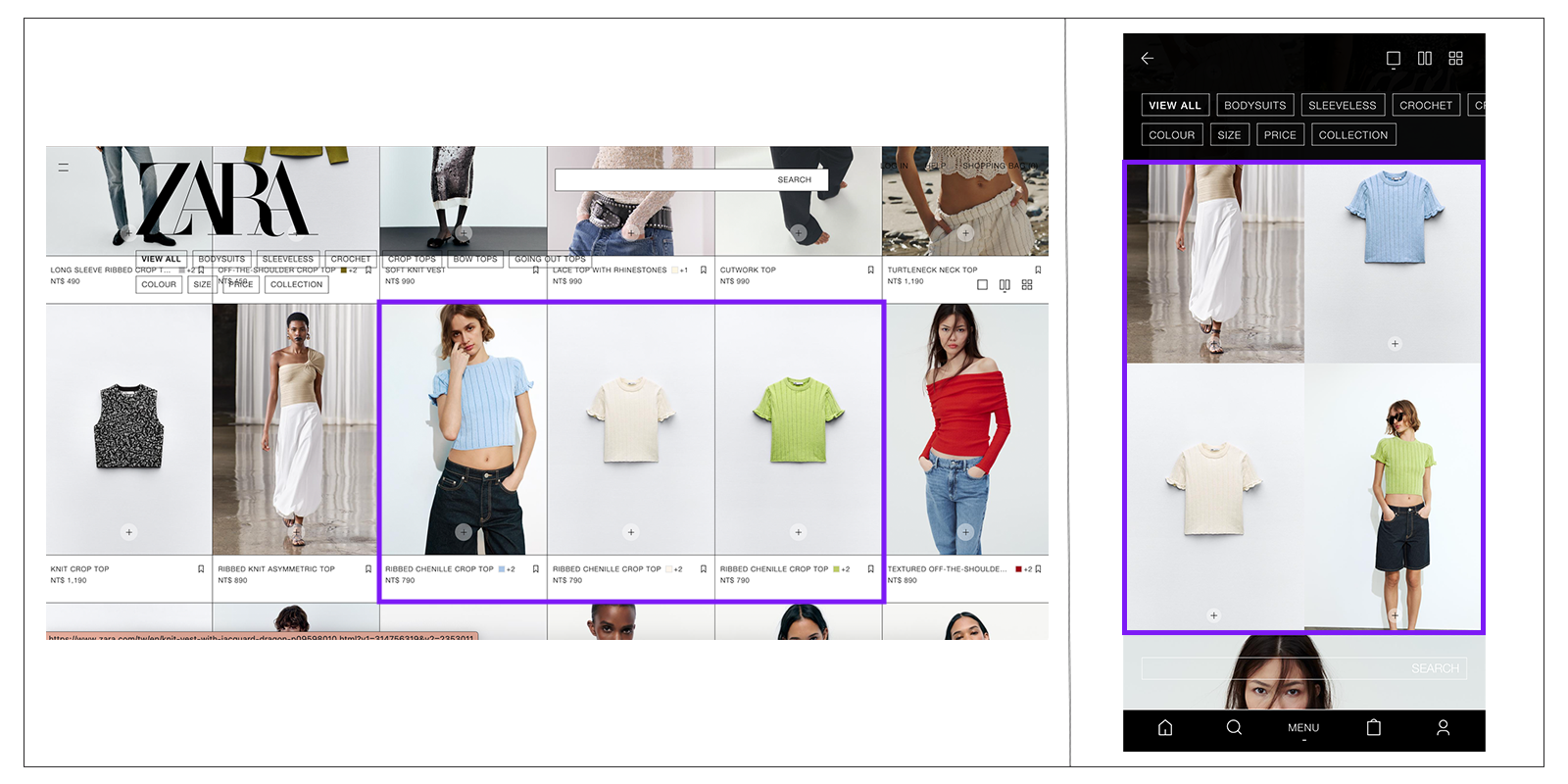Select the CROCHET category tab on desktop
Viewport: 1568px width, 784px height.
[351, 260]
